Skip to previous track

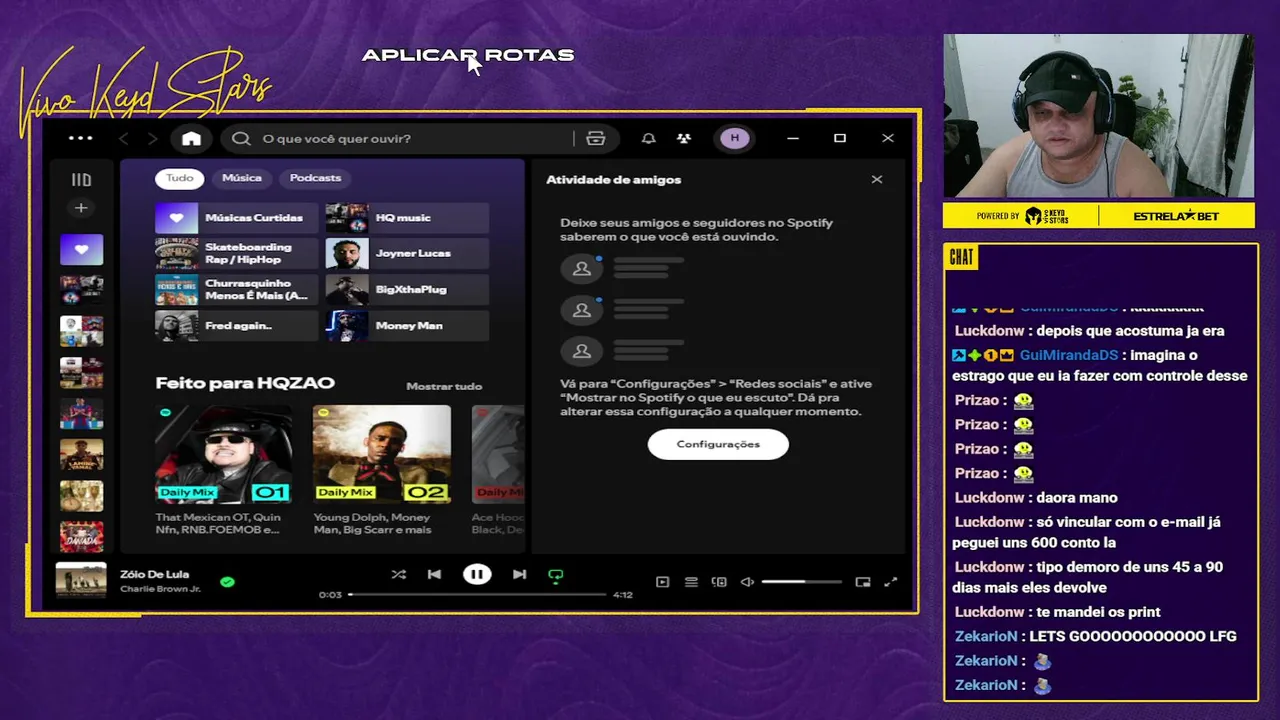click(x=434, y=574)
